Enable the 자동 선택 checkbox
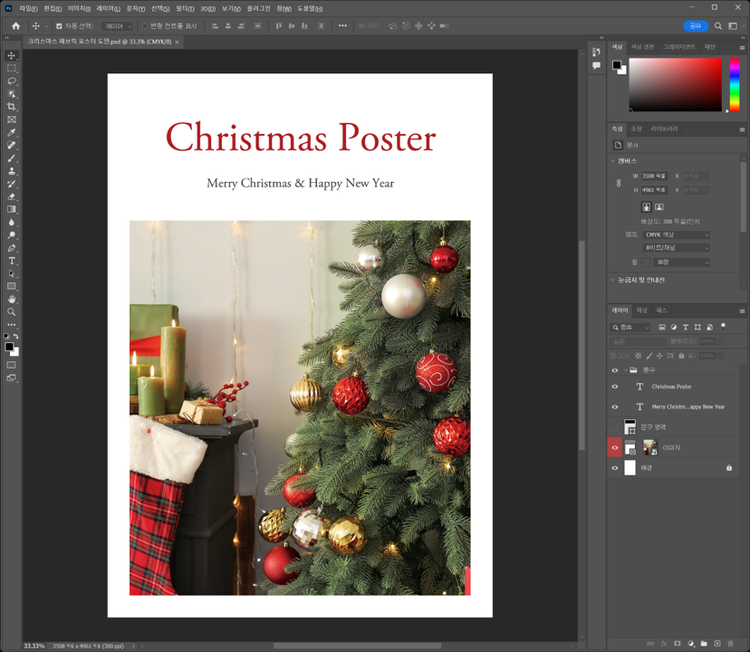This screenshot has height=652, width=750. pyautogui.click(x=58, y=25)
